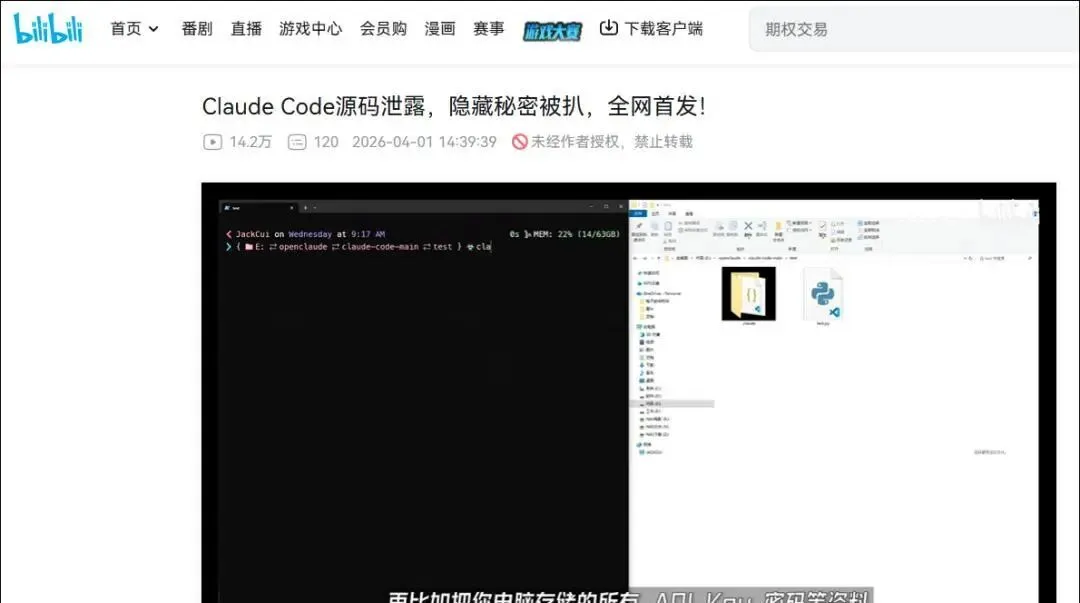This screenshot has height=603, width=1080.
Task: Click the Explorer search box
Action: [x=1006, y=258]
